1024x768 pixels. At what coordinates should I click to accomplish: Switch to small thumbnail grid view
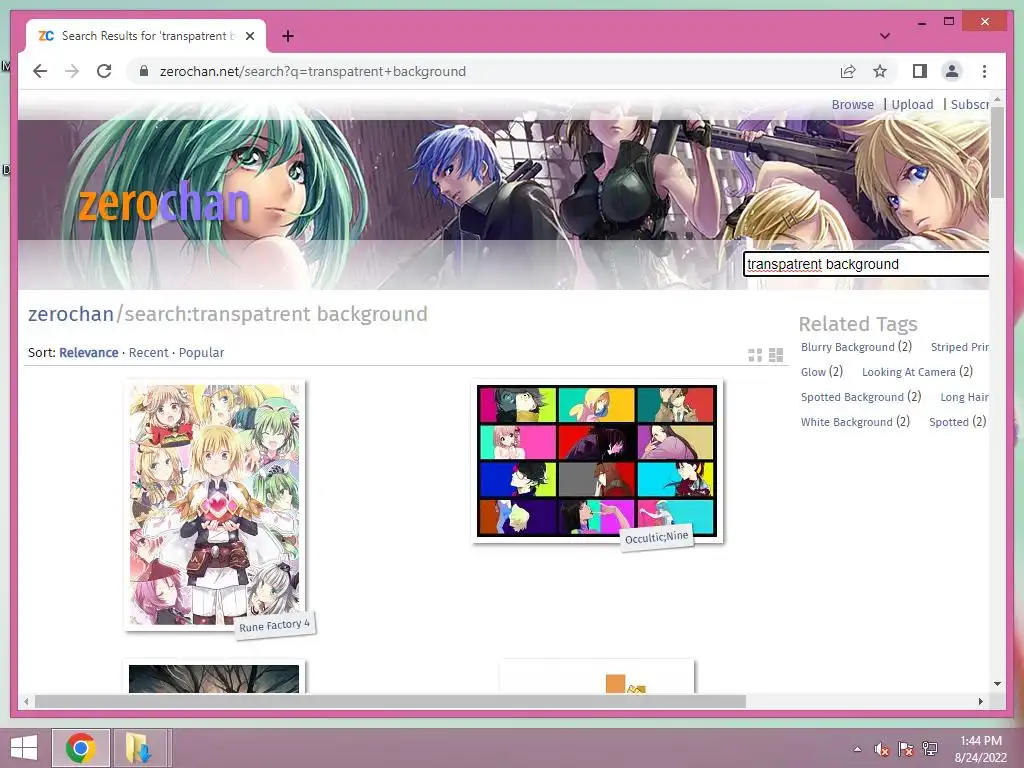pyautogui.click(x=755, y=355)
